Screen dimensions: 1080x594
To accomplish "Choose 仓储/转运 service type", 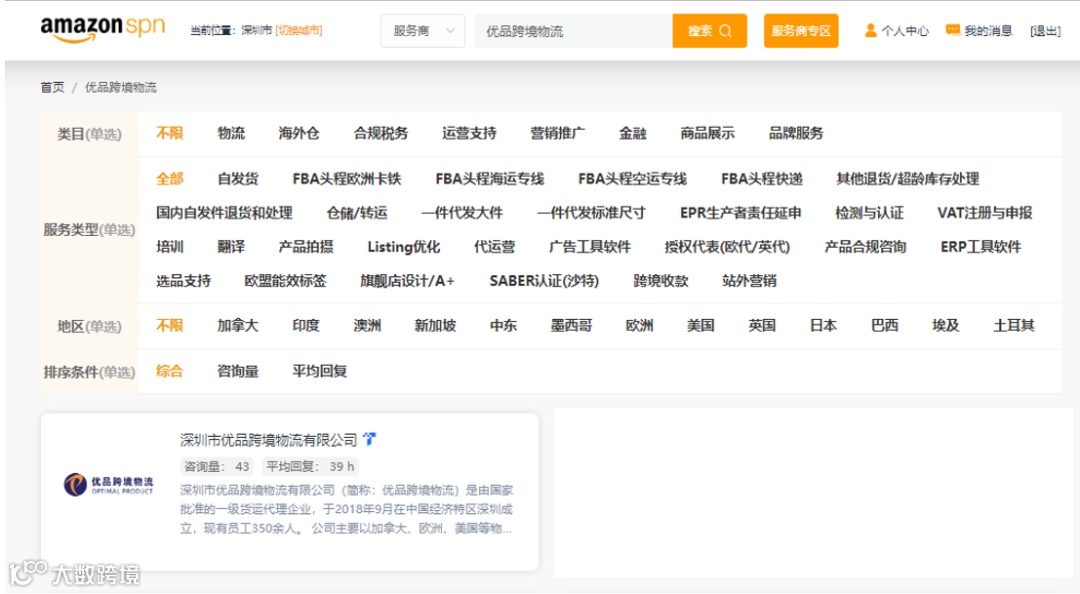I will (357, 213).
